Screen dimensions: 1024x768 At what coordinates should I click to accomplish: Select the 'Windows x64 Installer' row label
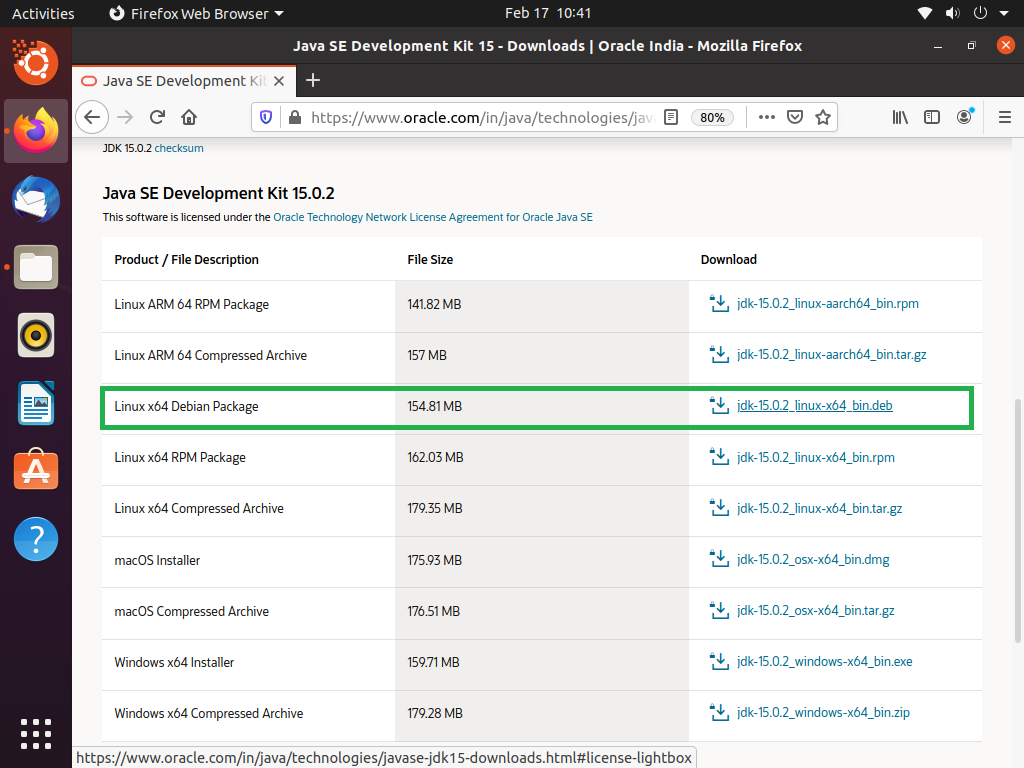tap(174, 662)
